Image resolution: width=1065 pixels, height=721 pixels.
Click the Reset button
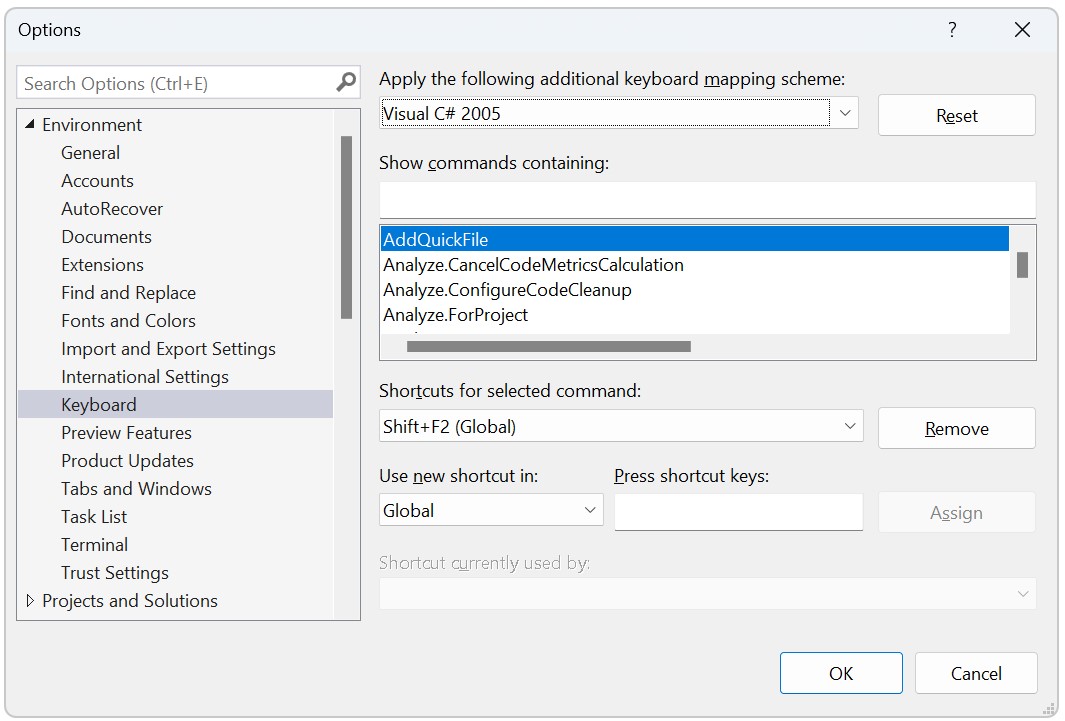point(956,115)
